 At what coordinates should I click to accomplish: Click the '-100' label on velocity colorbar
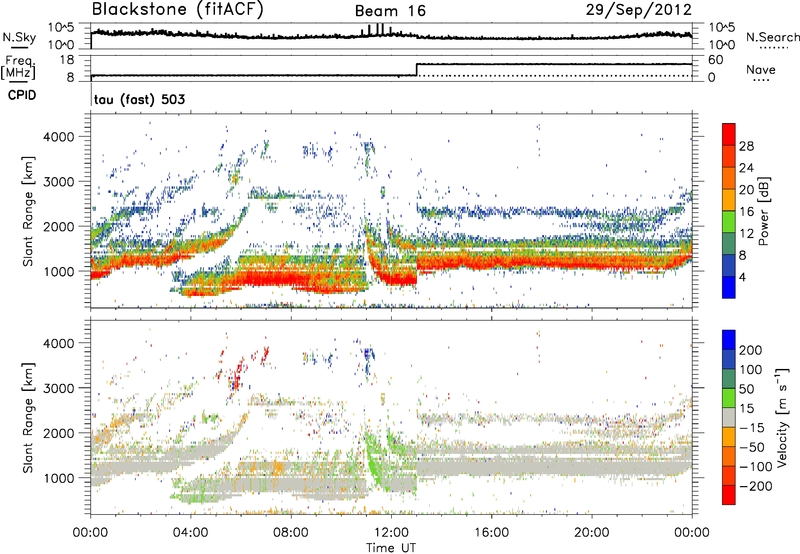pyautogui.click(x=755, y=467)
